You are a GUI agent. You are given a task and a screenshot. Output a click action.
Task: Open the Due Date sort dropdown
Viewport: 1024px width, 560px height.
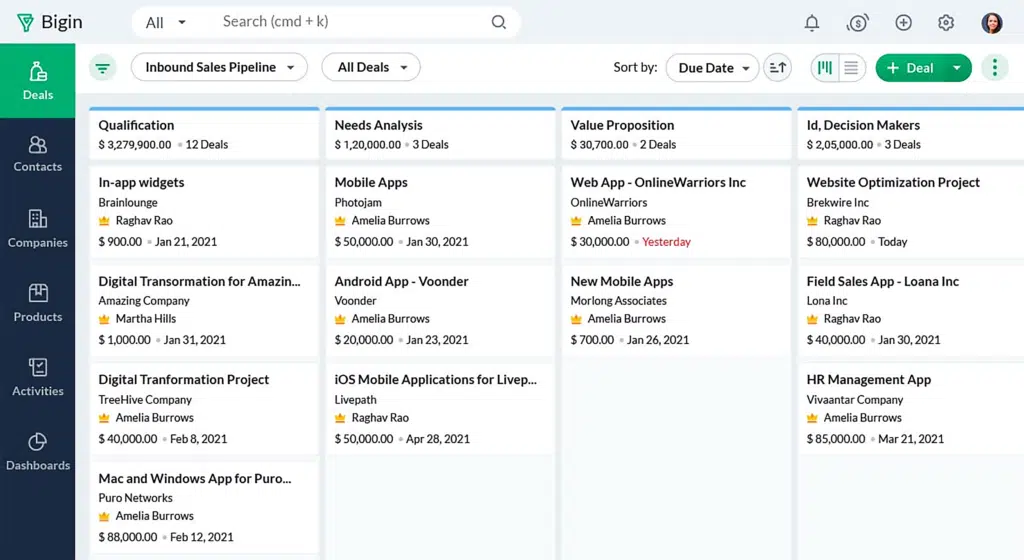713,68
